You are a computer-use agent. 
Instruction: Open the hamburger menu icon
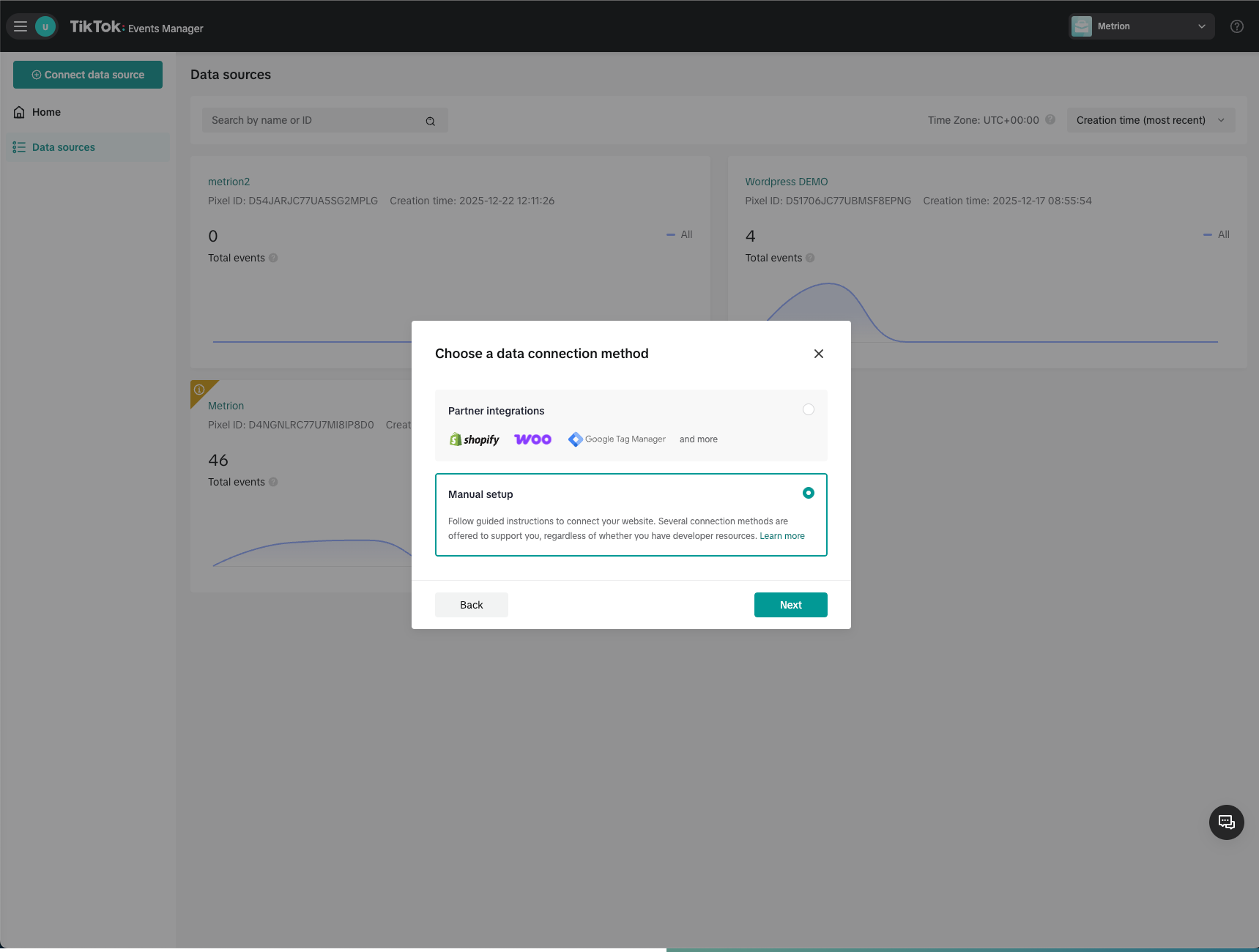[21, 26]
